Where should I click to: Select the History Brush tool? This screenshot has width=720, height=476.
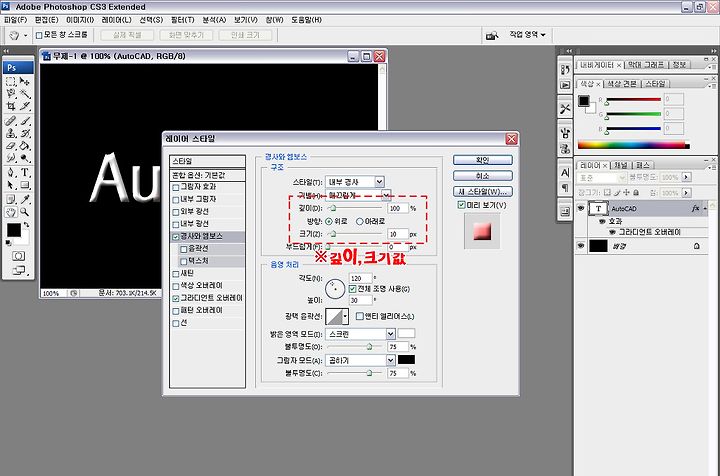25,133
